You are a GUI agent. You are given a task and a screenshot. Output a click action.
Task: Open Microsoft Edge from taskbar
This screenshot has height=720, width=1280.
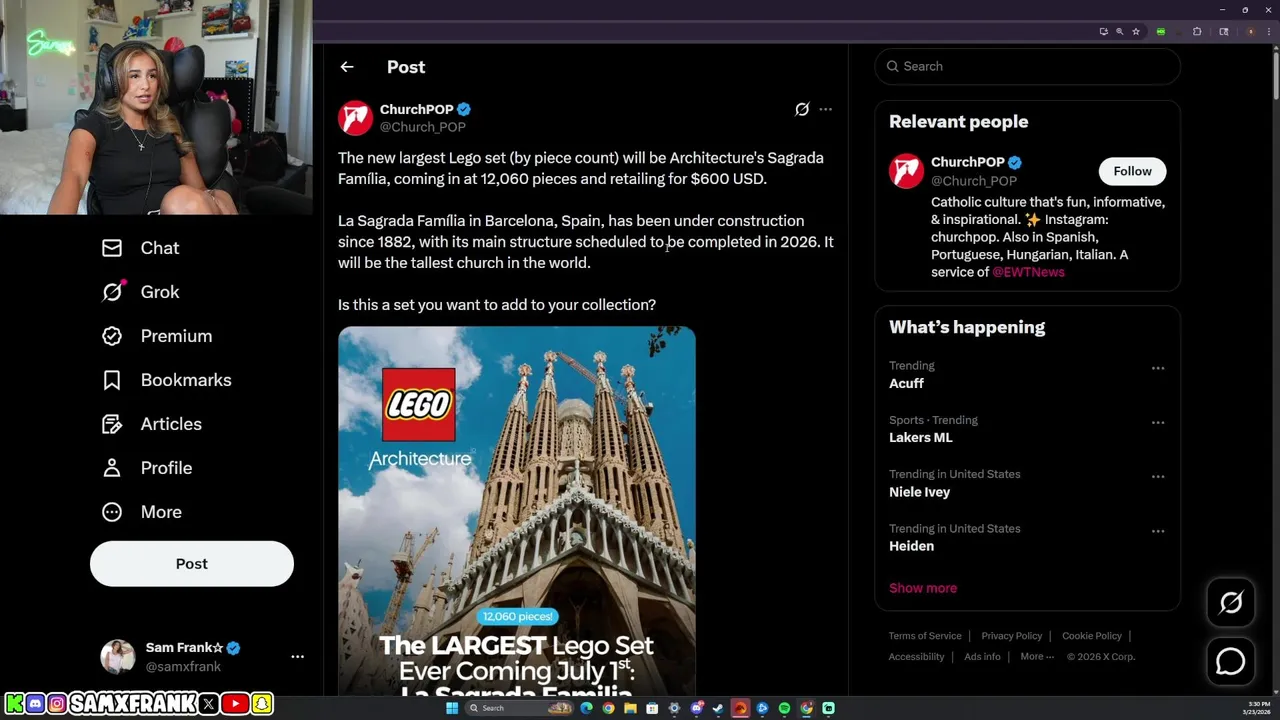tap(586, 708)
